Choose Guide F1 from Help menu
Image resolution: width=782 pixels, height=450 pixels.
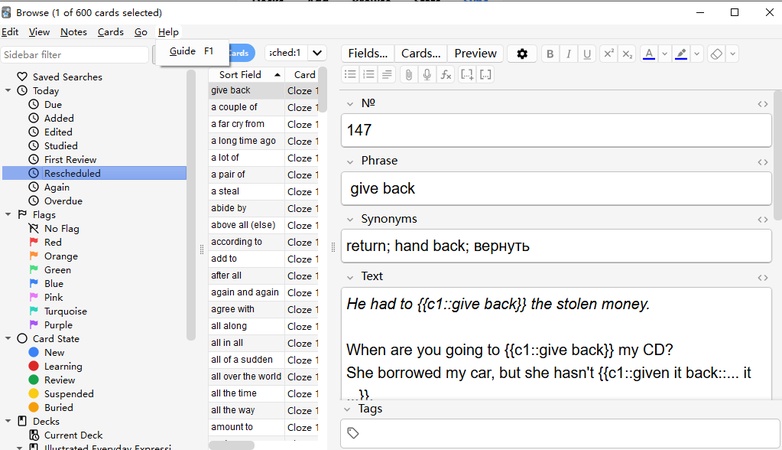pos(192,51)
